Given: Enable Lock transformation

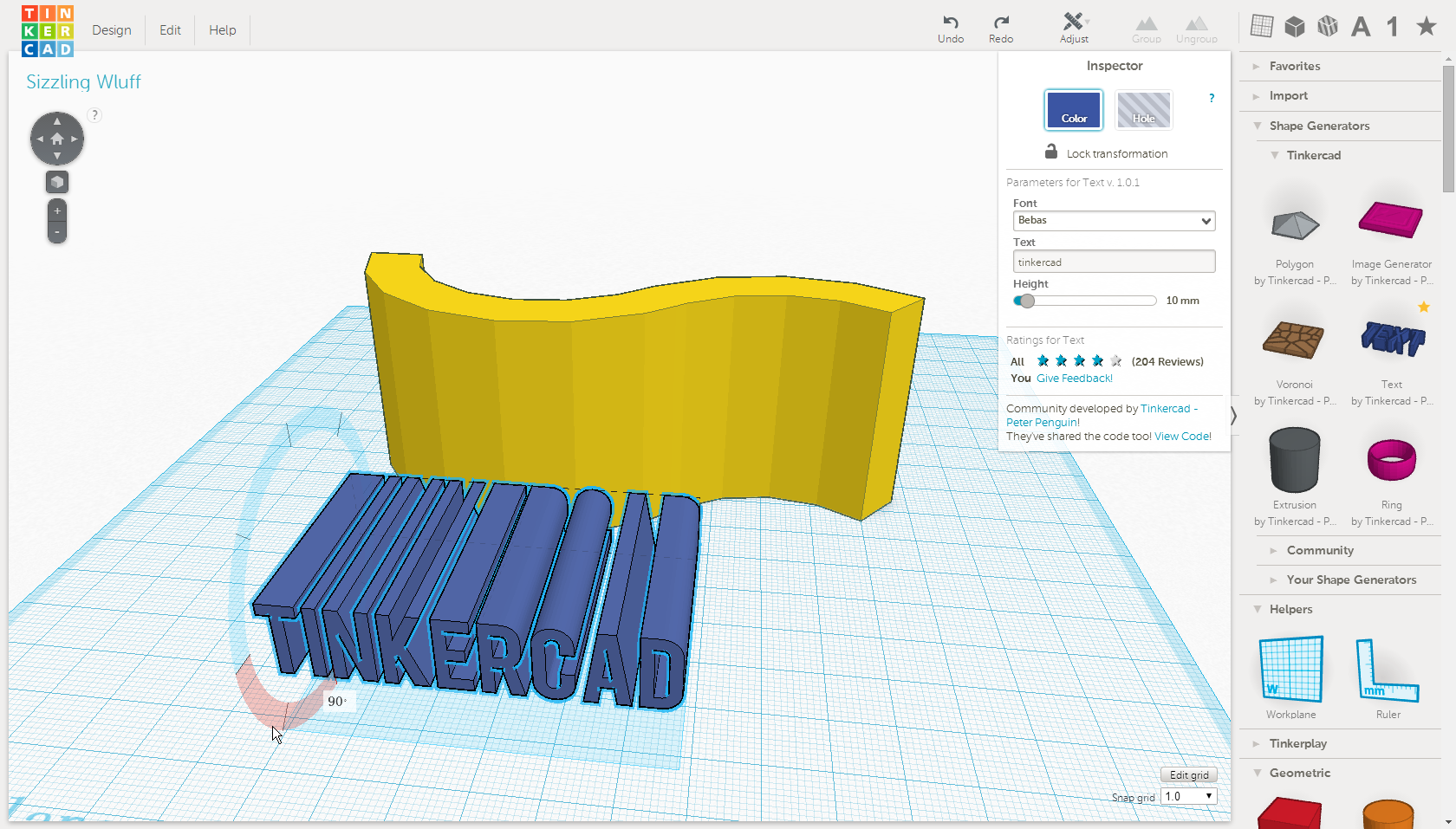Looking at the screenshot, I should point(1106,152).
